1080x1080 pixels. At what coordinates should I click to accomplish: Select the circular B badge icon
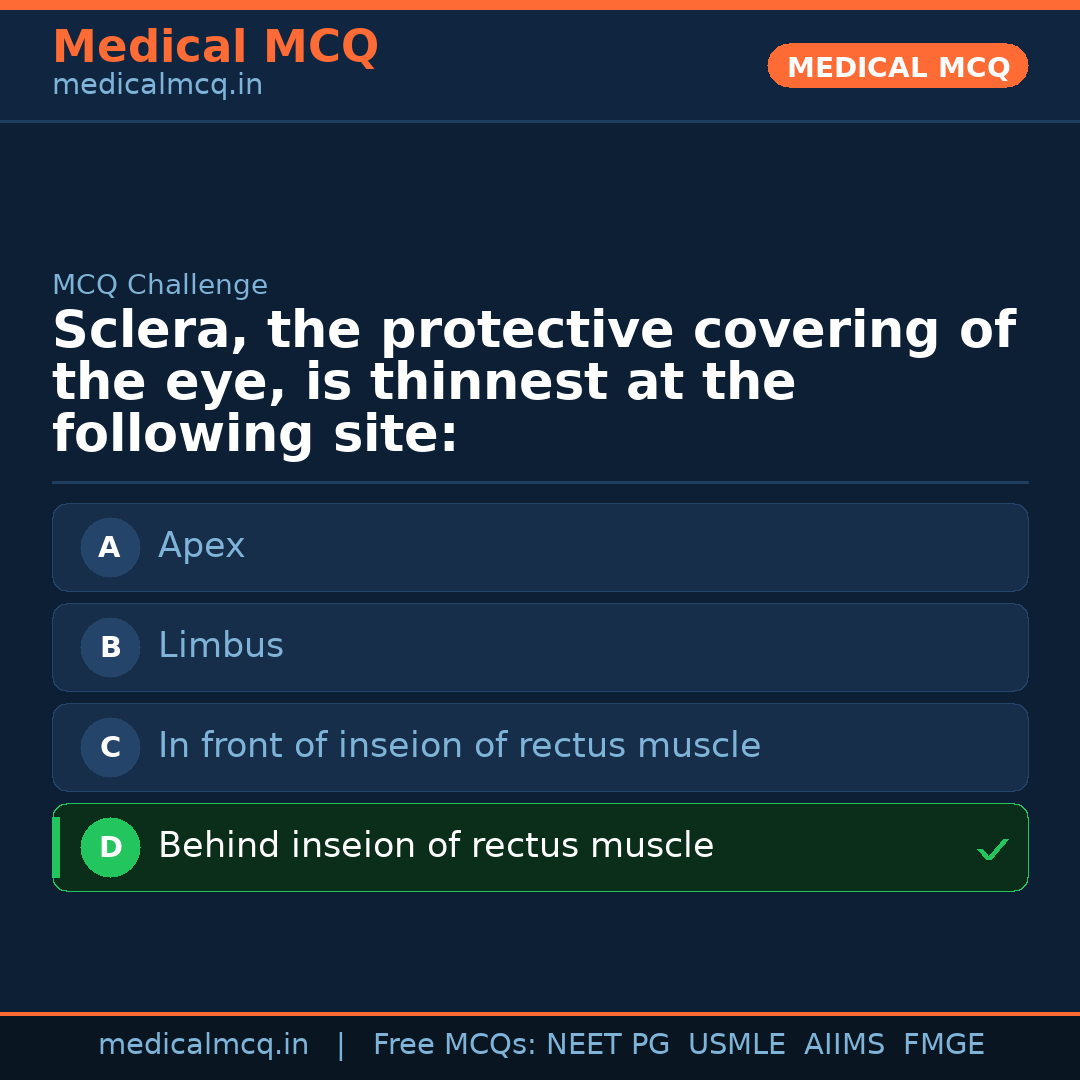(110, 647)
